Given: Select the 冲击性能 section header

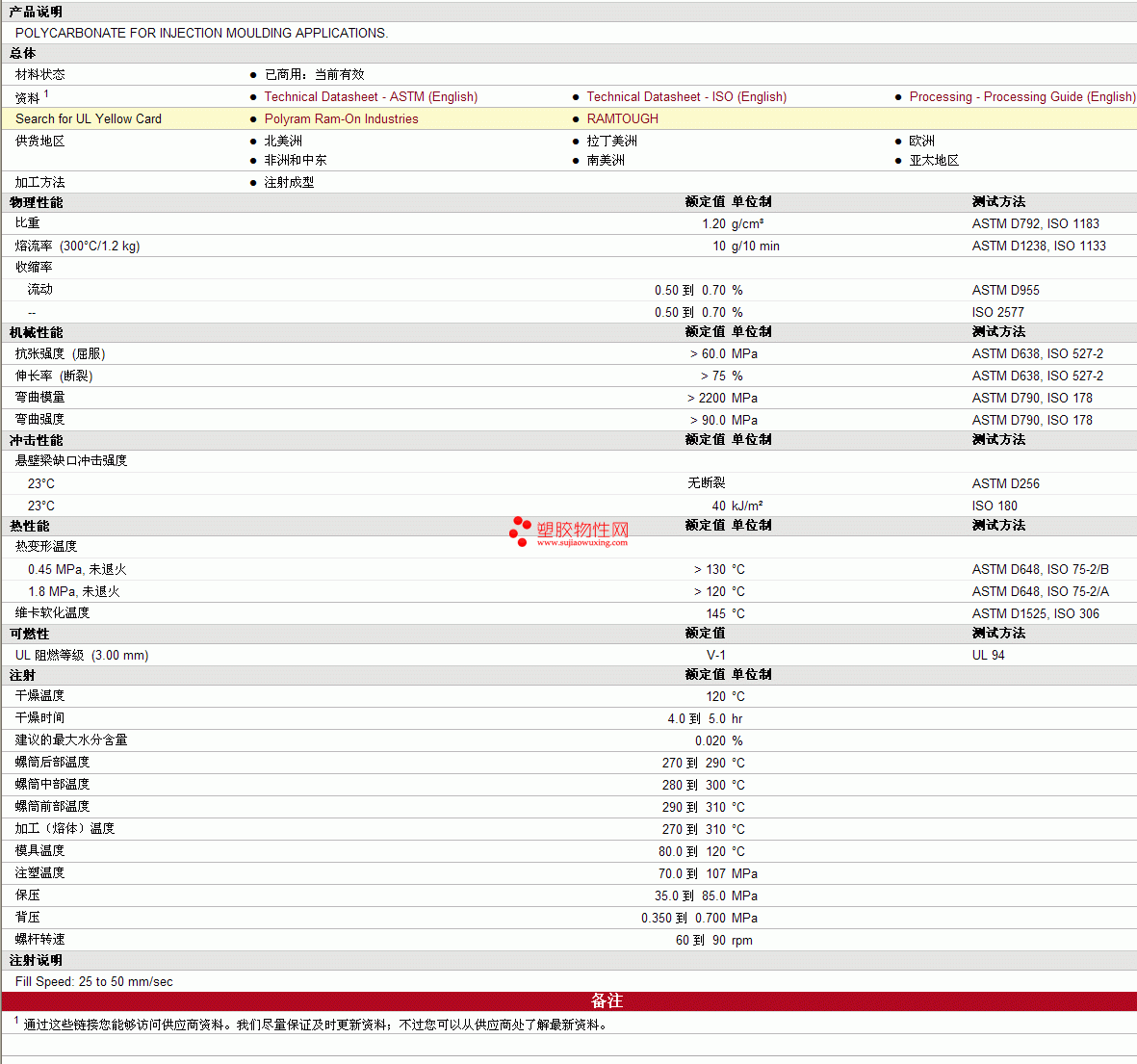Looking at the screenshot, I should click(x=37, y=440).
